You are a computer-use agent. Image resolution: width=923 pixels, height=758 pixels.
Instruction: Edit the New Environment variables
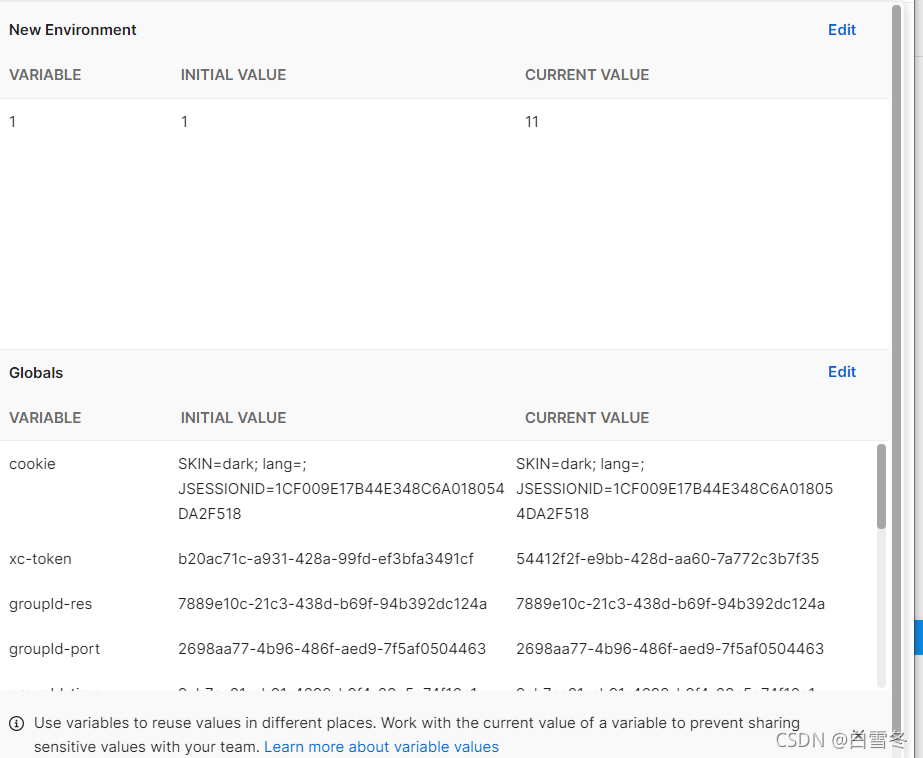point(841,30)
